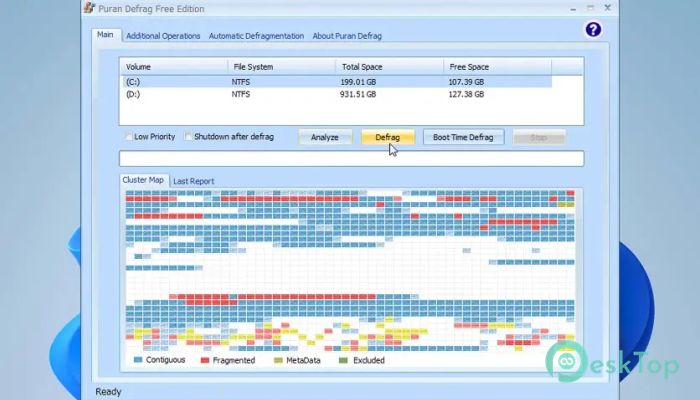Viewport: 700px width, 400px height.
Task: Open the Automatic Defragmentation tab
Action: (256, 36)
